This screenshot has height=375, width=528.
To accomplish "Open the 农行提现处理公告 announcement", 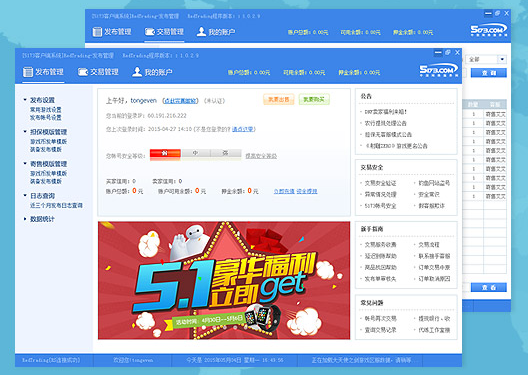I will click(x=386, y=123).
